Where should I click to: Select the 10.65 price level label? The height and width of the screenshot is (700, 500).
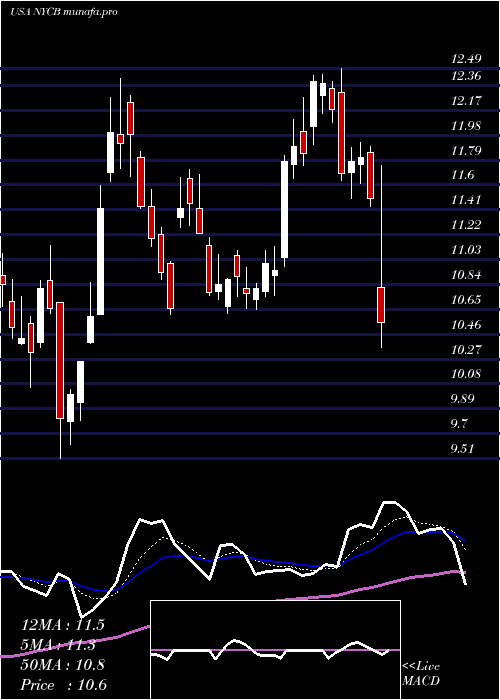466,299
